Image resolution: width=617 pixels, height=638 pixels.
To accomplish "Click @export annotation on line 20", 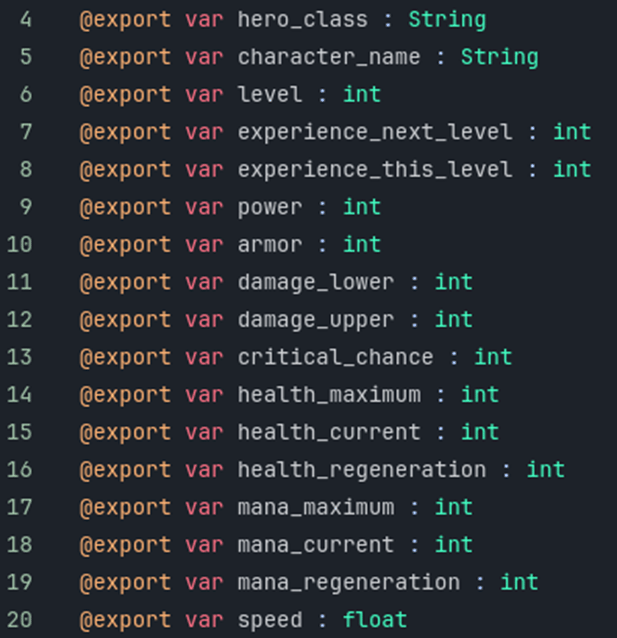I will [x=125, y=620].
